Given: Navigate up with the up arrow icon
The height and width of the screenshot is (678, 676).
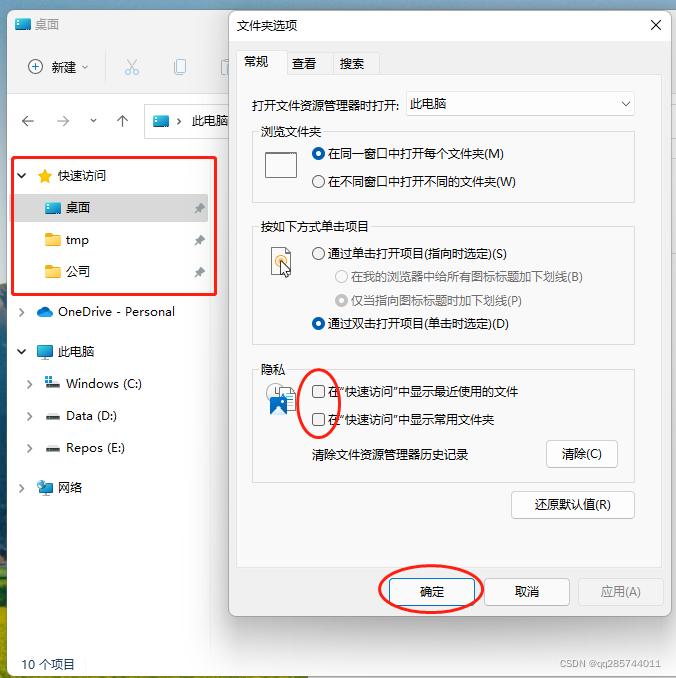Looking at the screenshot, I should pyautogui.click(x=122, y=121).
